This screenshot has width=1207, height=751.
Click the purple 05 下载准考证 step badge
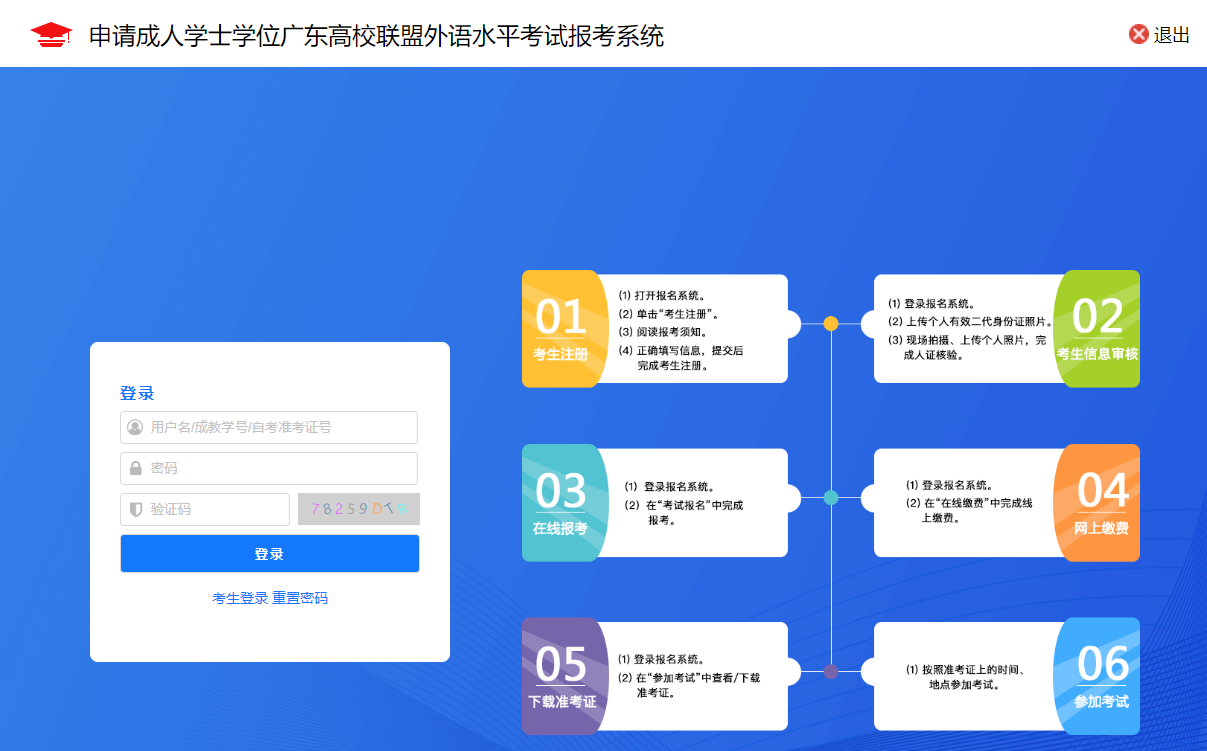(x=562, y=676)
